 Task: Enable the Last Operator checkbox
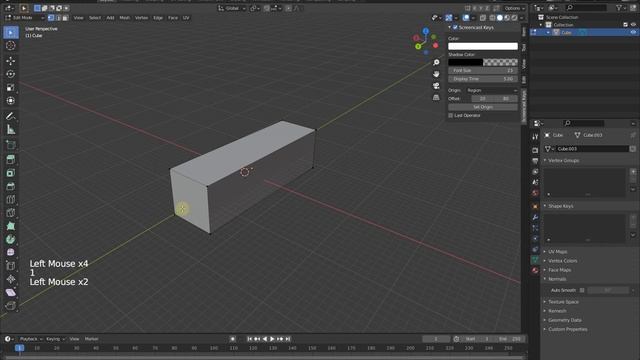451,116
